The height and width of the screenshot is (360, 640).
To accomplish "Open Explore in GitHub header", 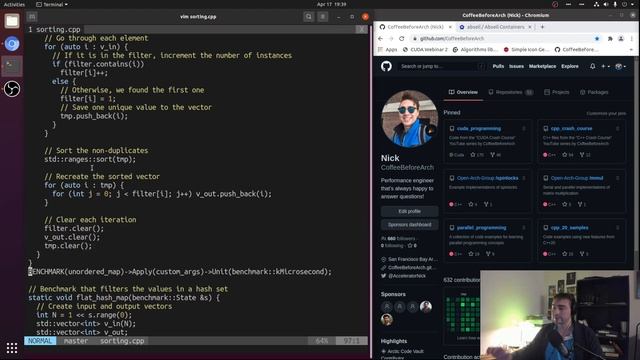I will (570, 66).
